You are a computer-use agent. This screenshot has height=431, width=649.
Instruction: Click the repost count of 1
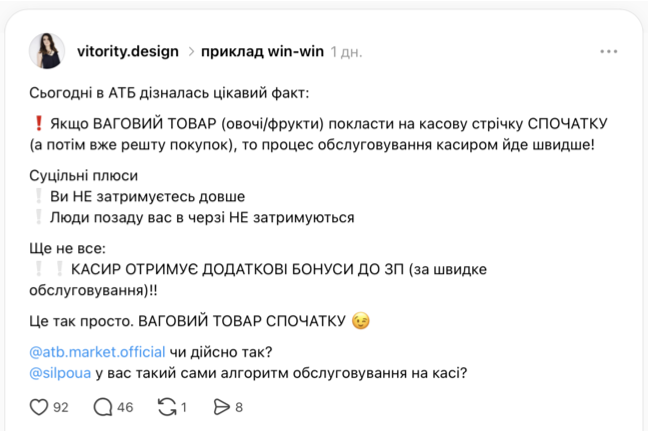point(185,407)
